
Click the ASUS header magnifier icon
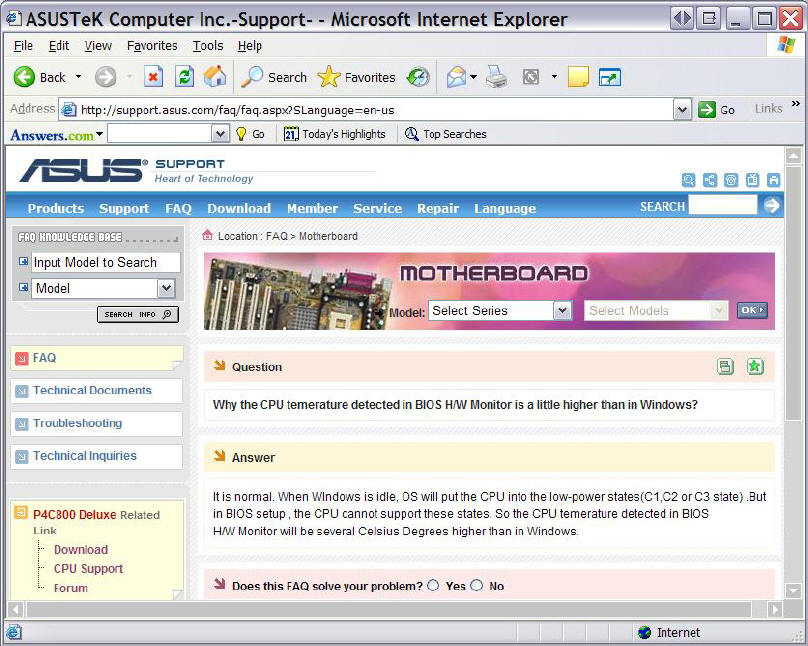tap(688, 180)
